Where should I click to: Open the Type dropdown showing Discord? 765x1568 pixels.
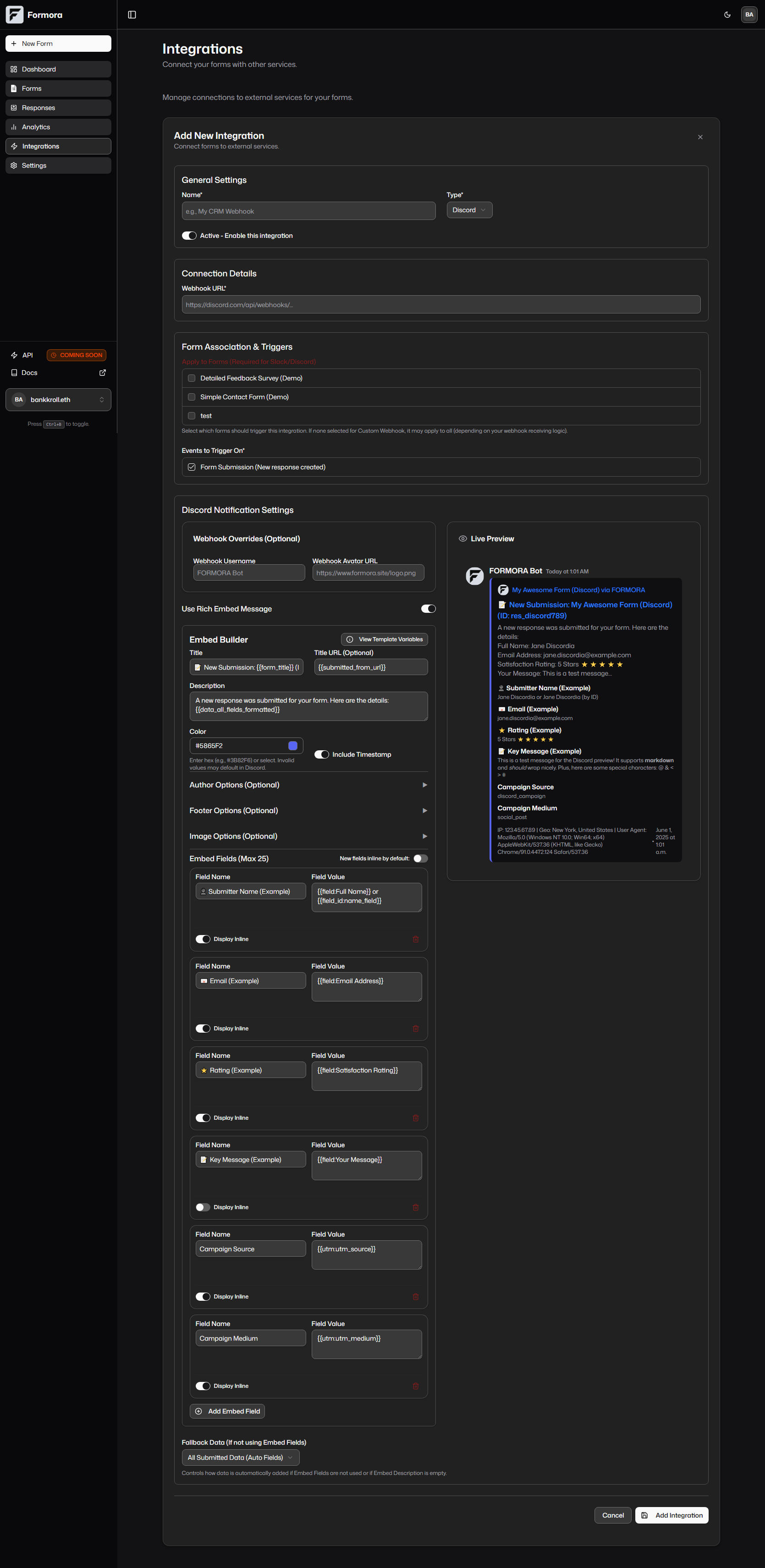tap(468, 209)
